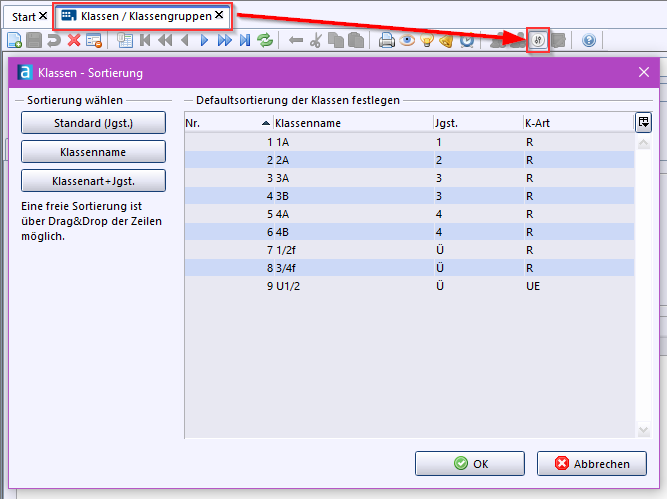Click the Abbrechen button
Viewport: 667px width, 499px height.
592,463
